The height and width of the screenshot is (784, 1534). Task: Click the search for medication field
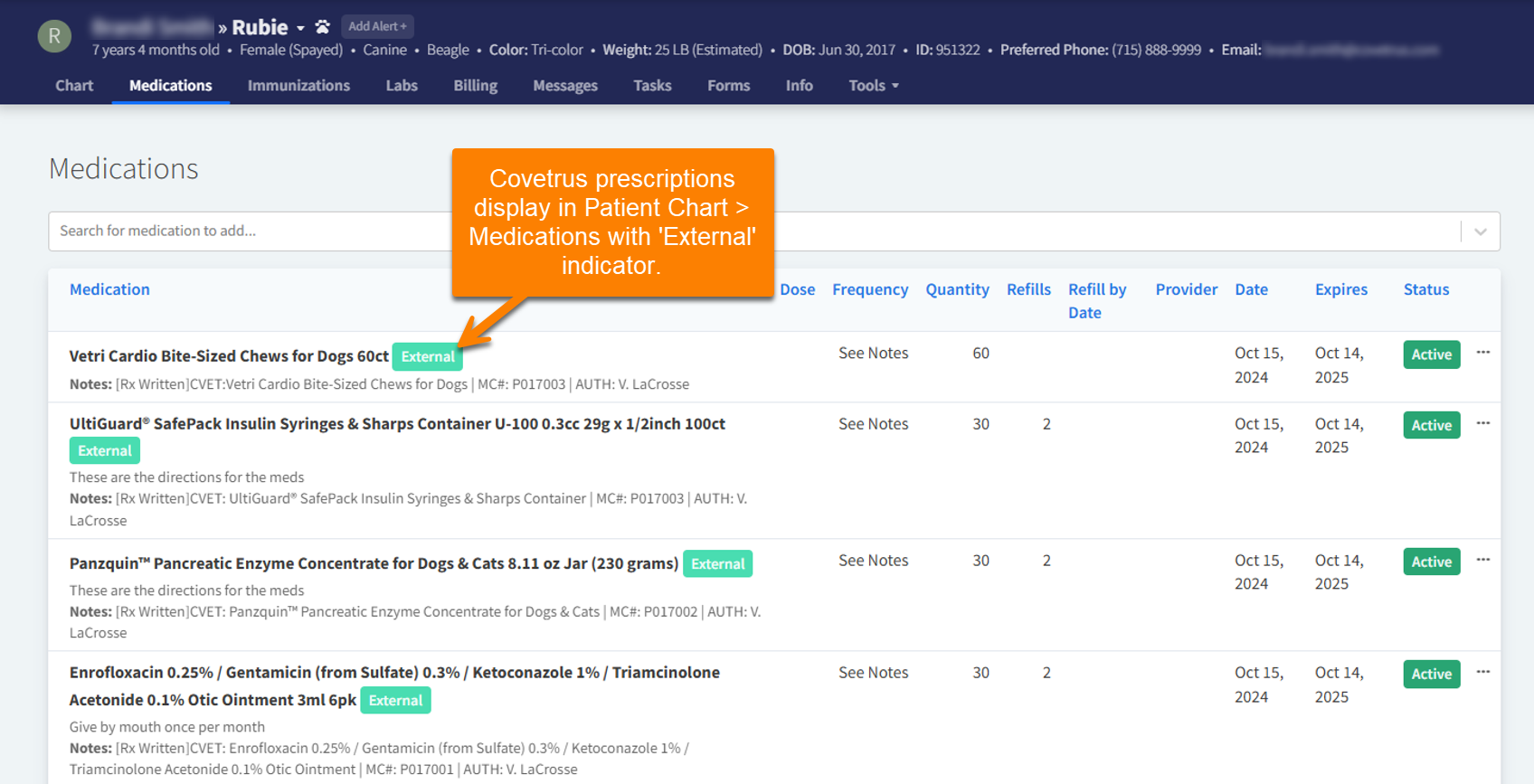[x=253, y=231]
